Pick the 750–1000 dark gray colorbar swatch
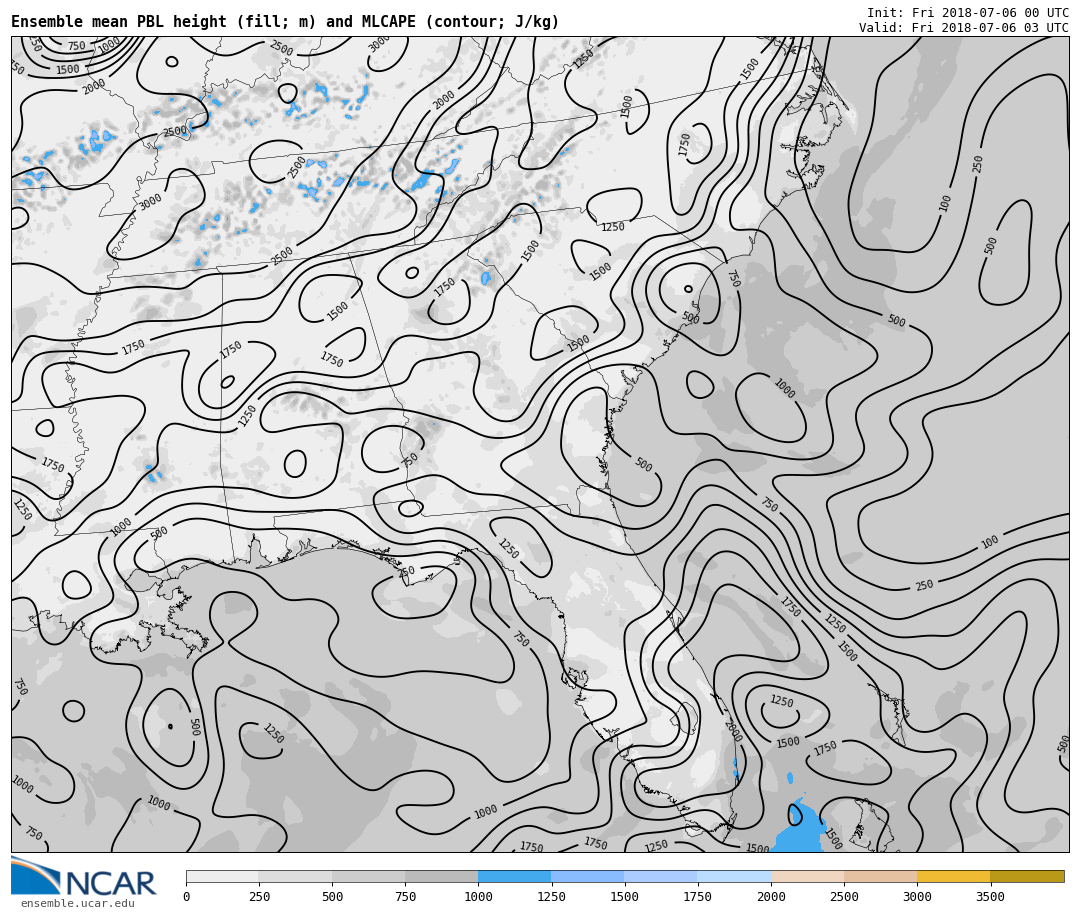Image resolution: width=1080 pixels, height=915 pixels. click(441, 876)
